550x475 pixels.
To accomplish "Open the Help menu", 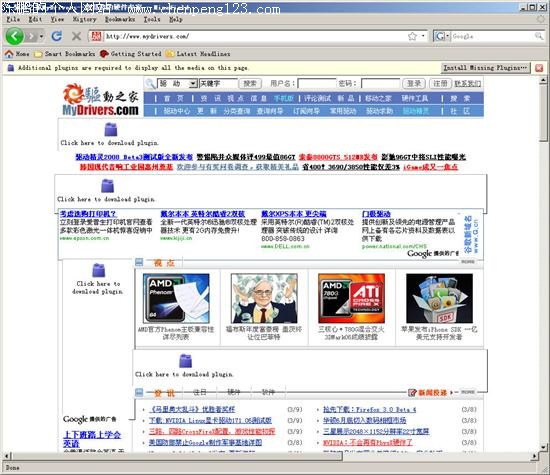I will point(176,19).
